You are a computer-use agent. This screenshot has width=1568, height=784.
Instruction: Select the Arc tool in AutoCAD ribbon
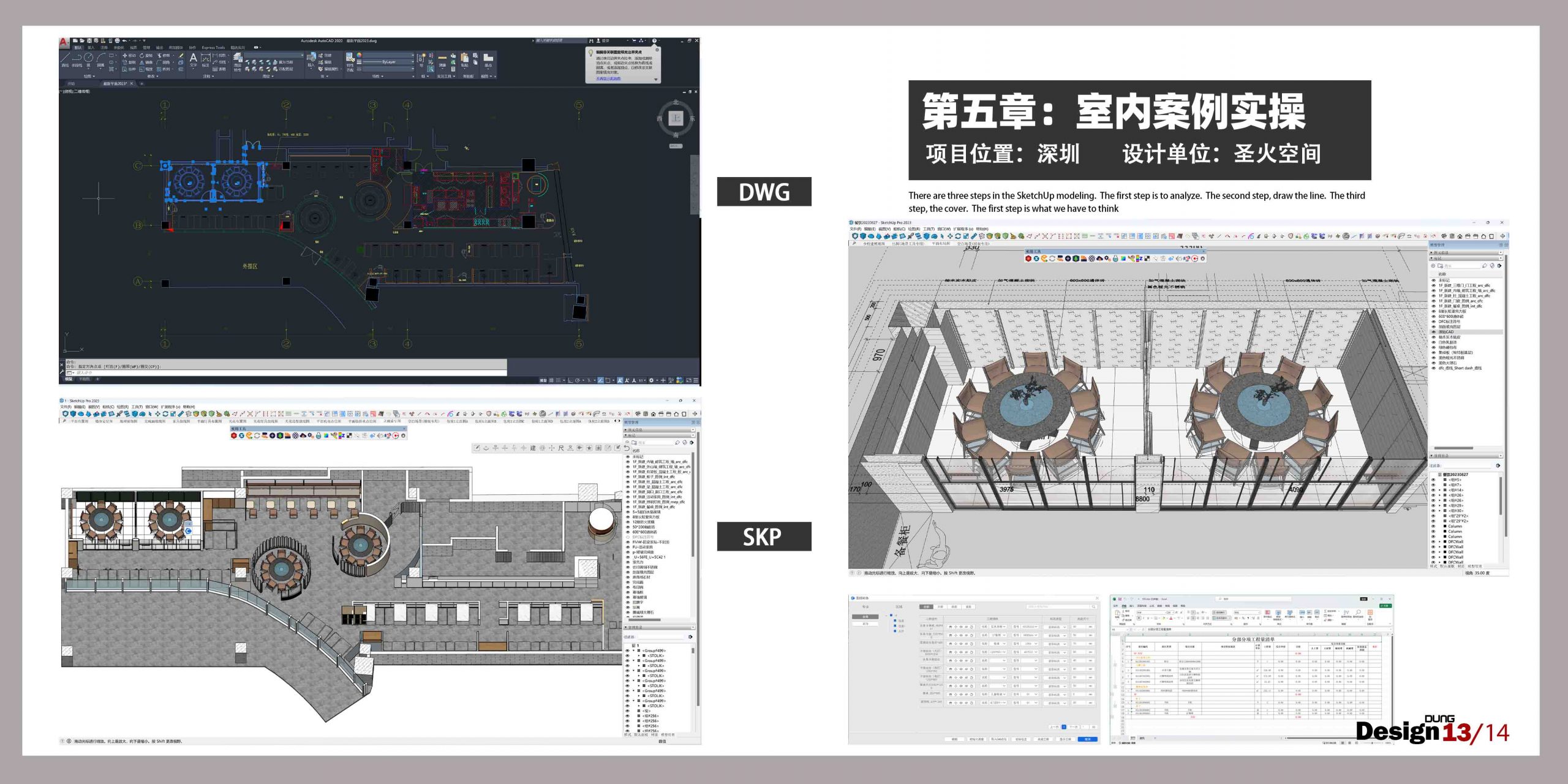click(x=101, y=59)
